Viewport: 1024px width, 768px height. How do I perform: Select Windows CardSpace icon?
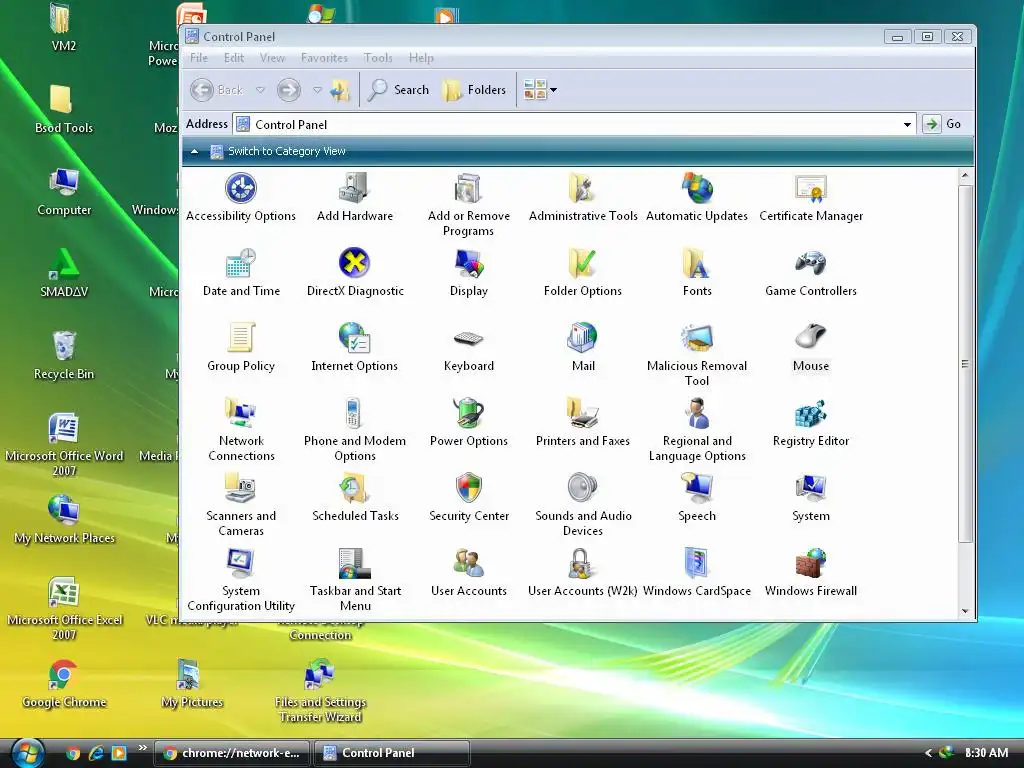pyautogui.click(x=697, y=563)
